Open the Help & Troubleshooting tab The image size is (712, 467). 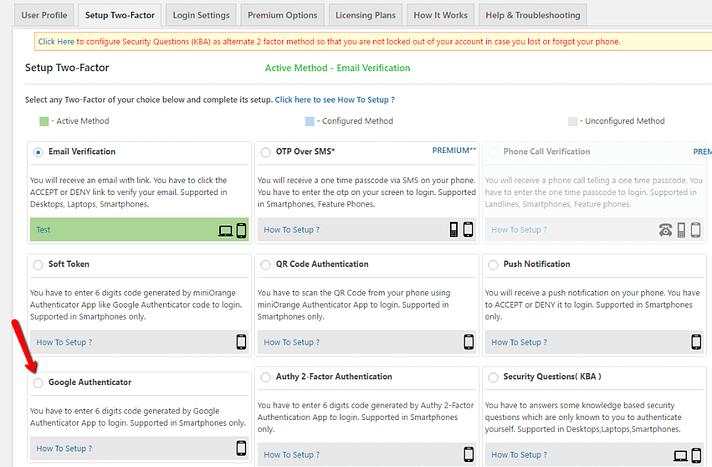point(532,15)
